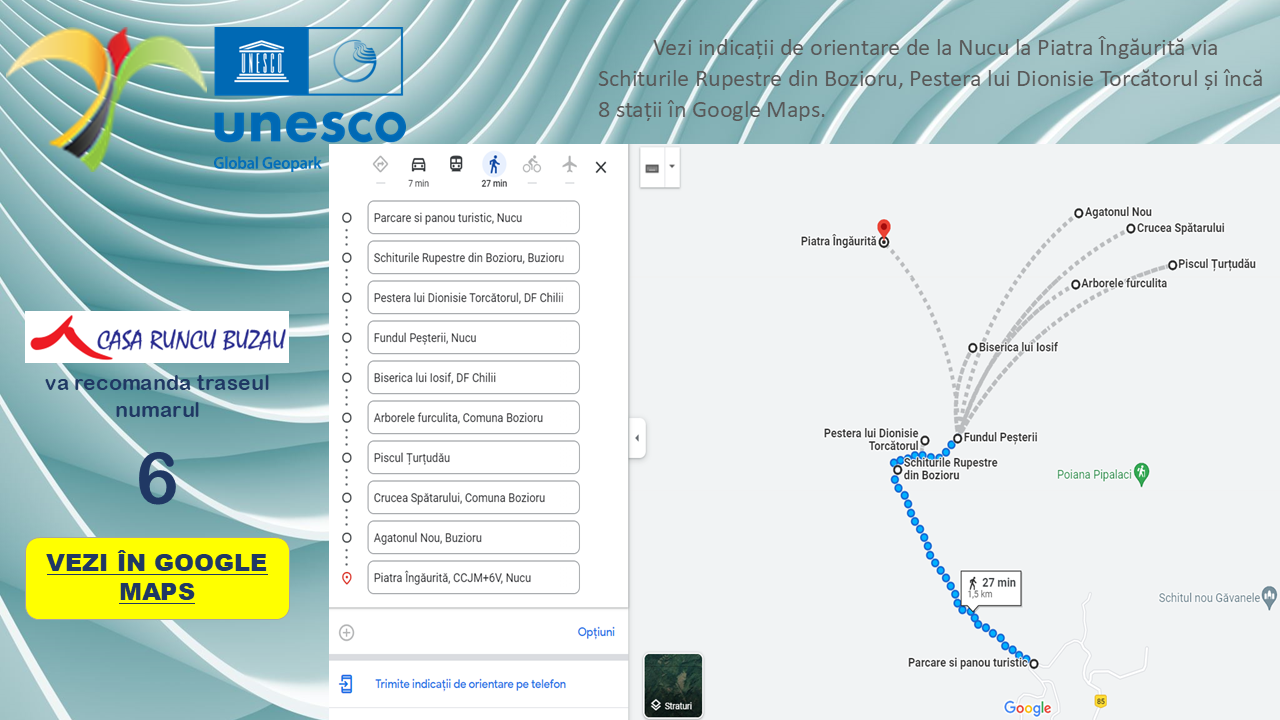Viewport: 1280px width, 720px height.
Task: Click the 27 min walking route label
Action: pos(991,588)
